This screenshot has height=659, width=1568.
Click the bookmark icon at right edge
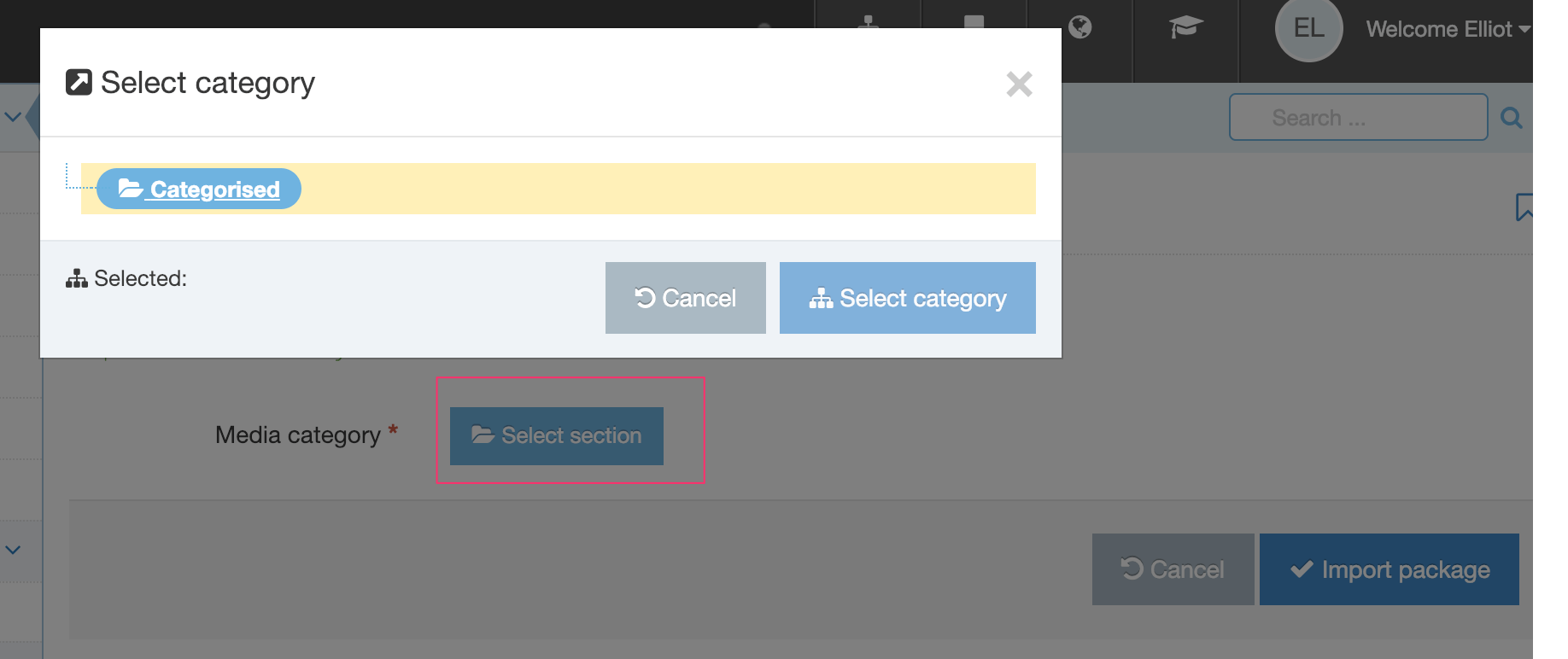click(x=1524, y=207)
